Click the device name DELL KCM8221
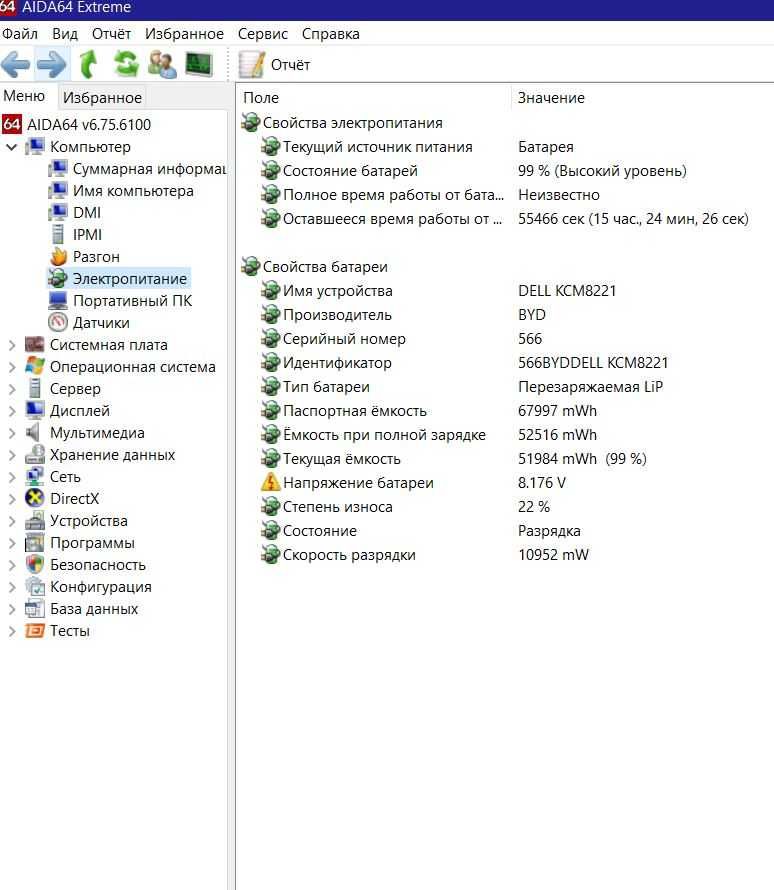Image resolution: width=774 pixels, height=890 pixels. click(567, 291)
